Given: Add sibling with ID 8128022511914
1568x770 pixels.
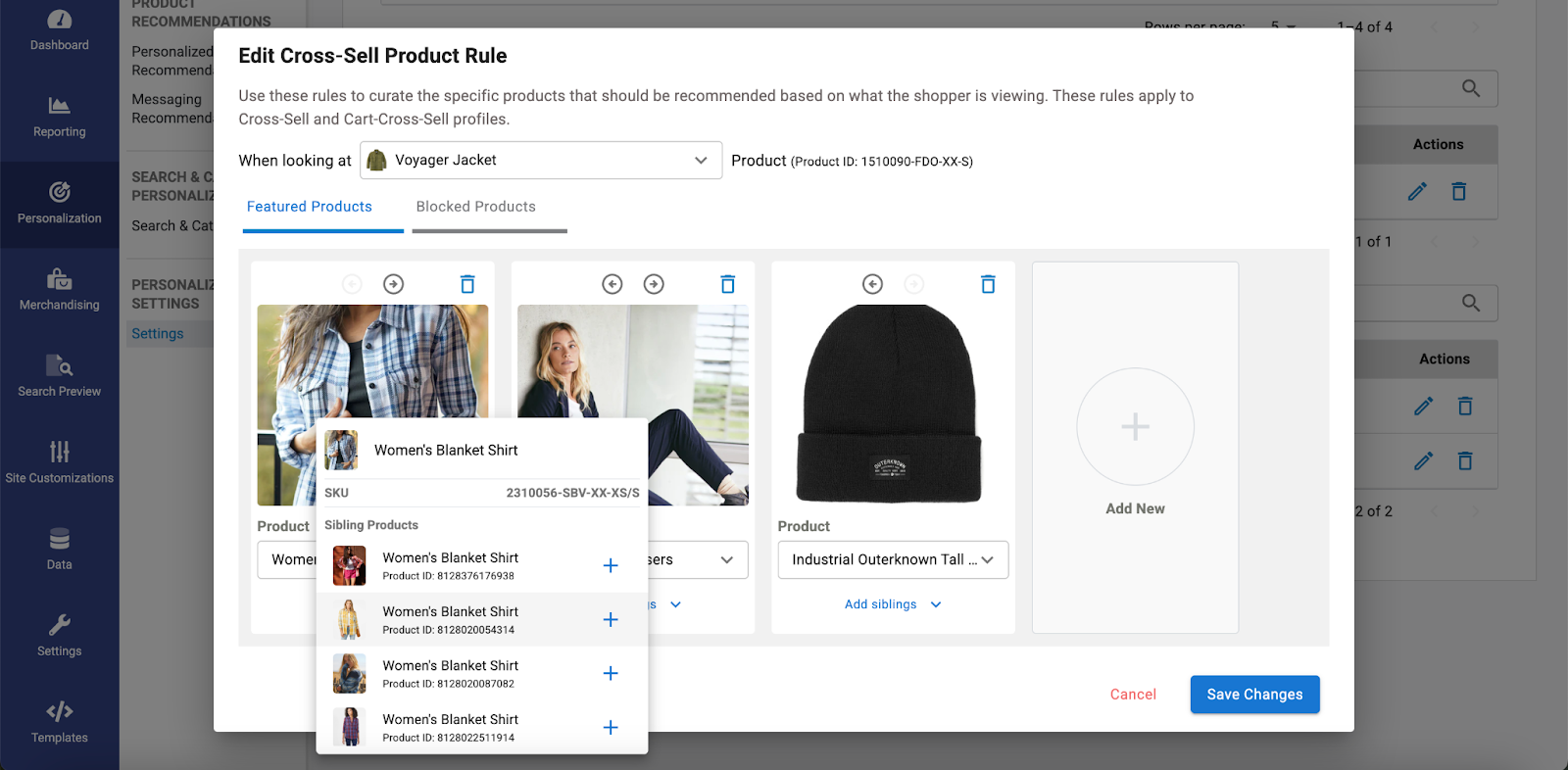Looking at the screenshot, I should point(611,727).
